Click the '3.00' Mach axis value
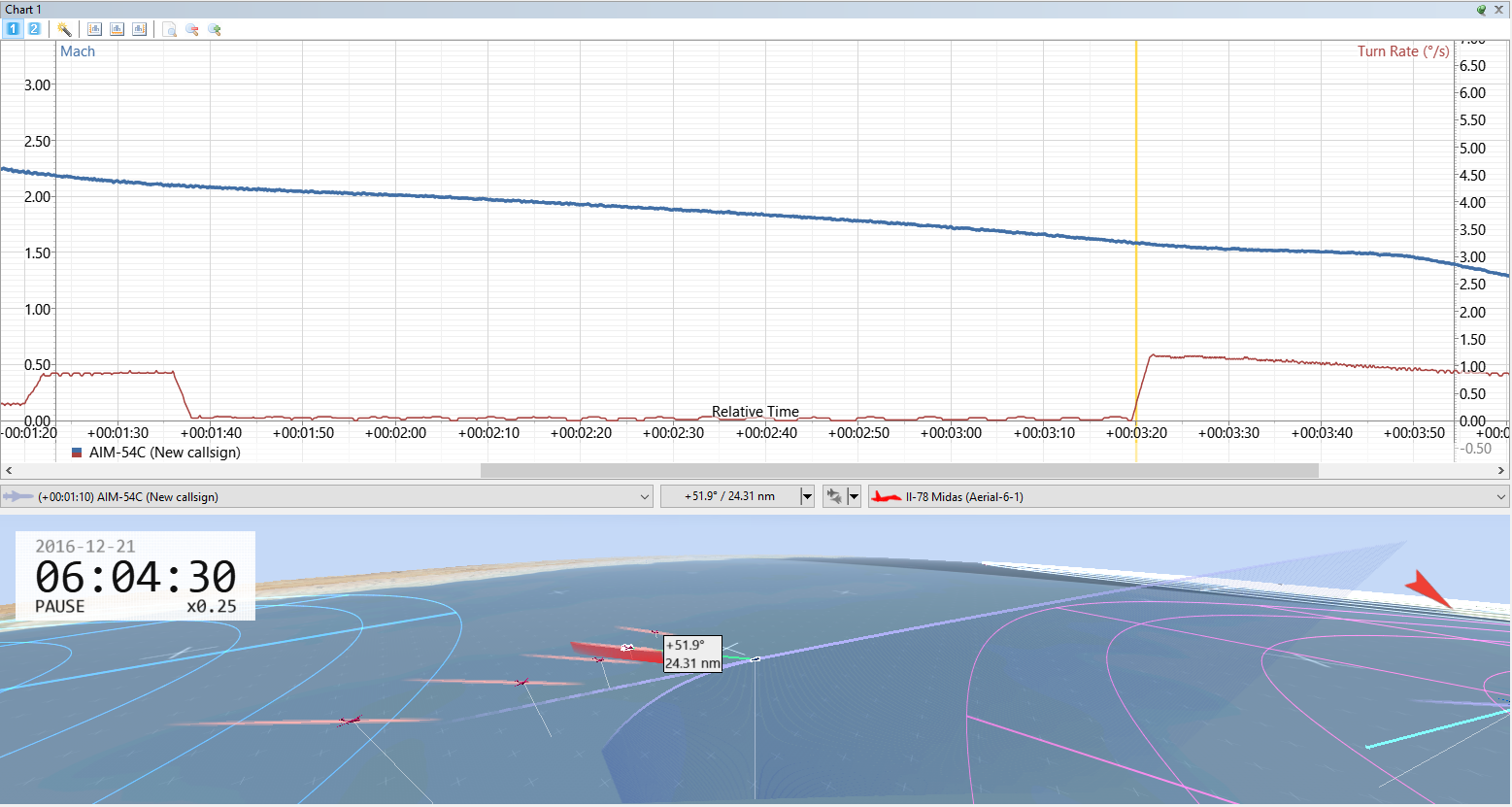Viewport: 1512px width, 807px height. (x=38, y=85)
